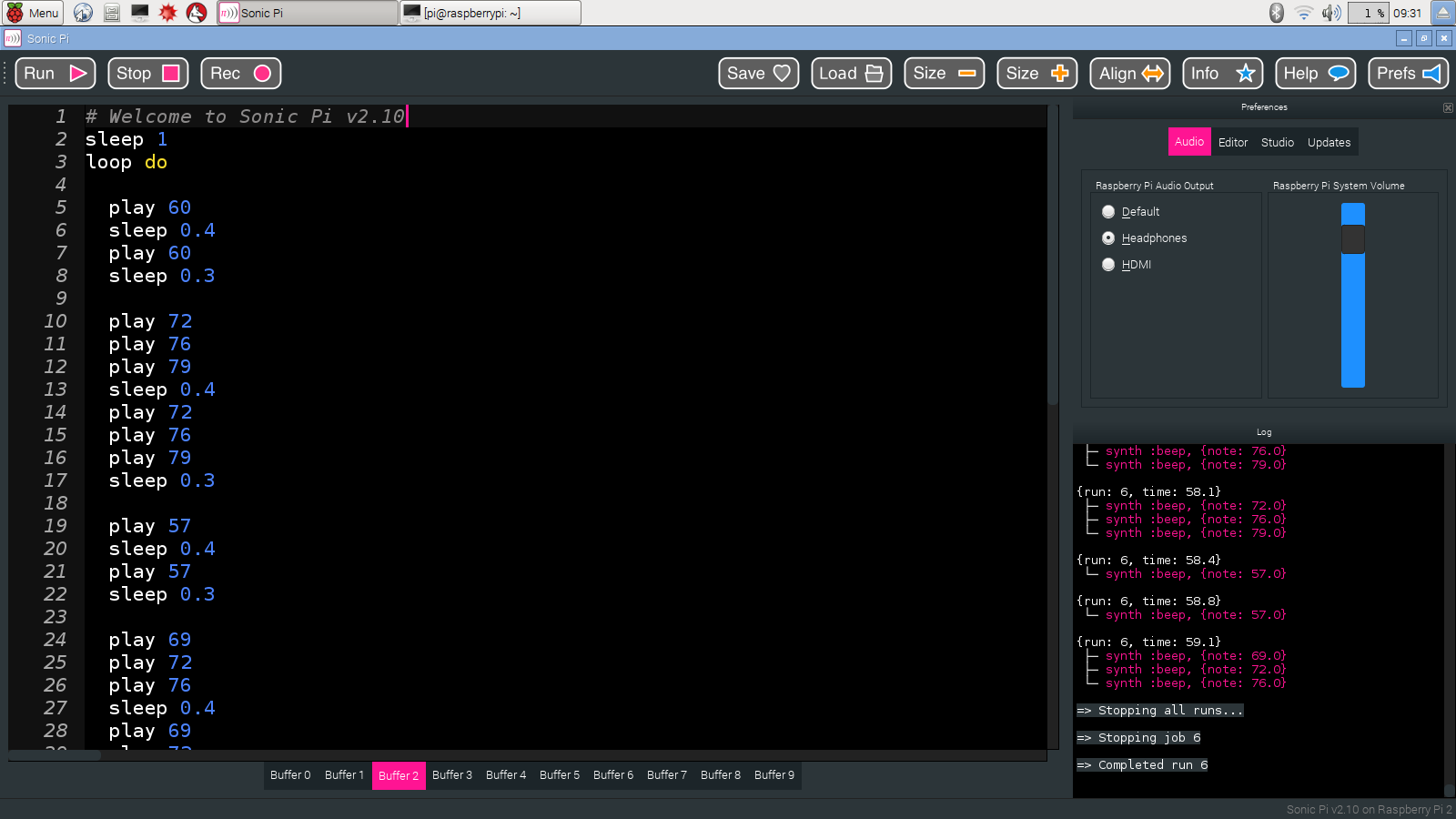1456x819 pixels.
Task: Run the code with the Run button
Action: [x=56, y=74]
